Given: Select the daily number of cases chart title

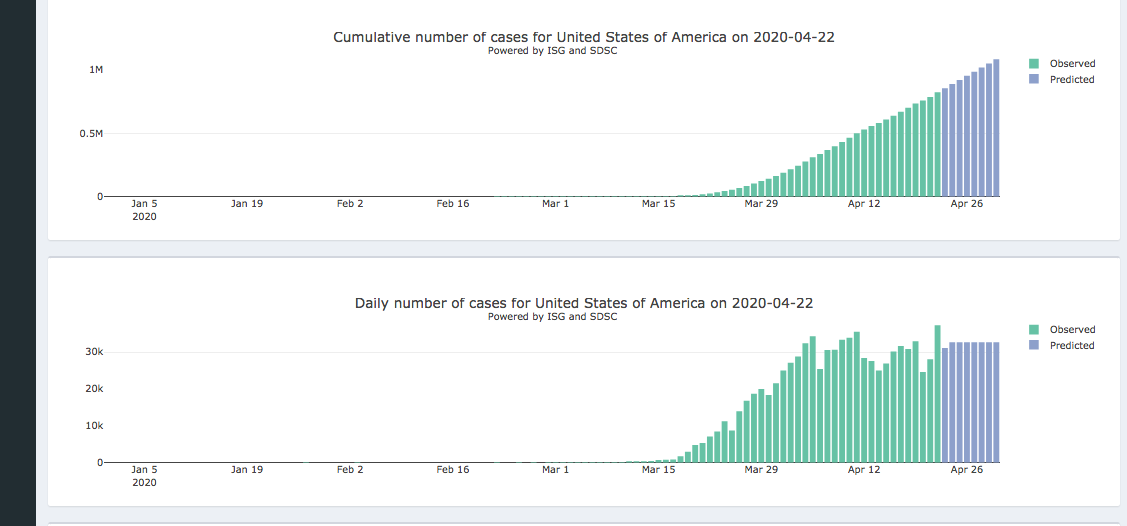Looking at the screenshot, I should tap(583, 303).
